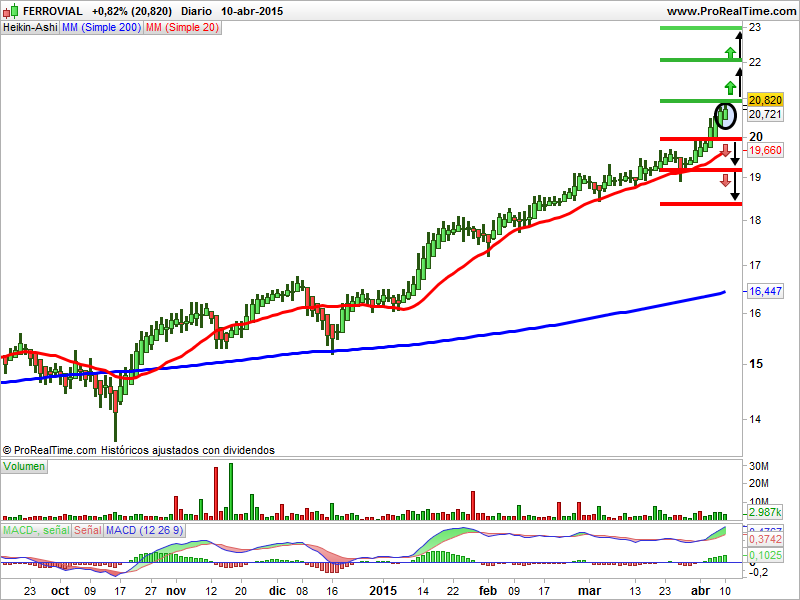
Task: Select the Heikin-Ashi indicator label
Action: click(30, 28)
